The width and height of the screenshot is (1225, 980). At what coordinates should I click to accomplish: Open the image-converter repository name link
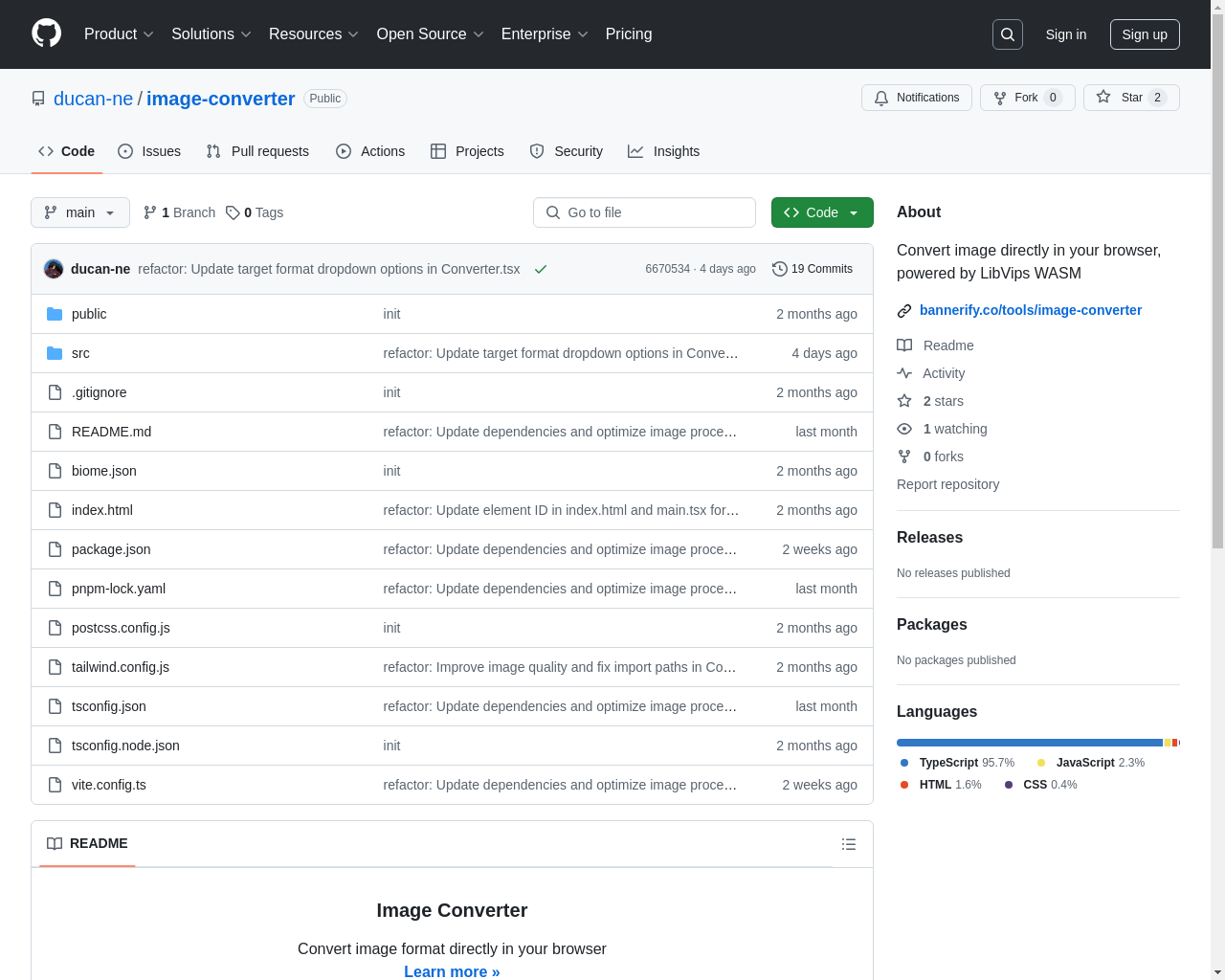click(x=221, y=99)
